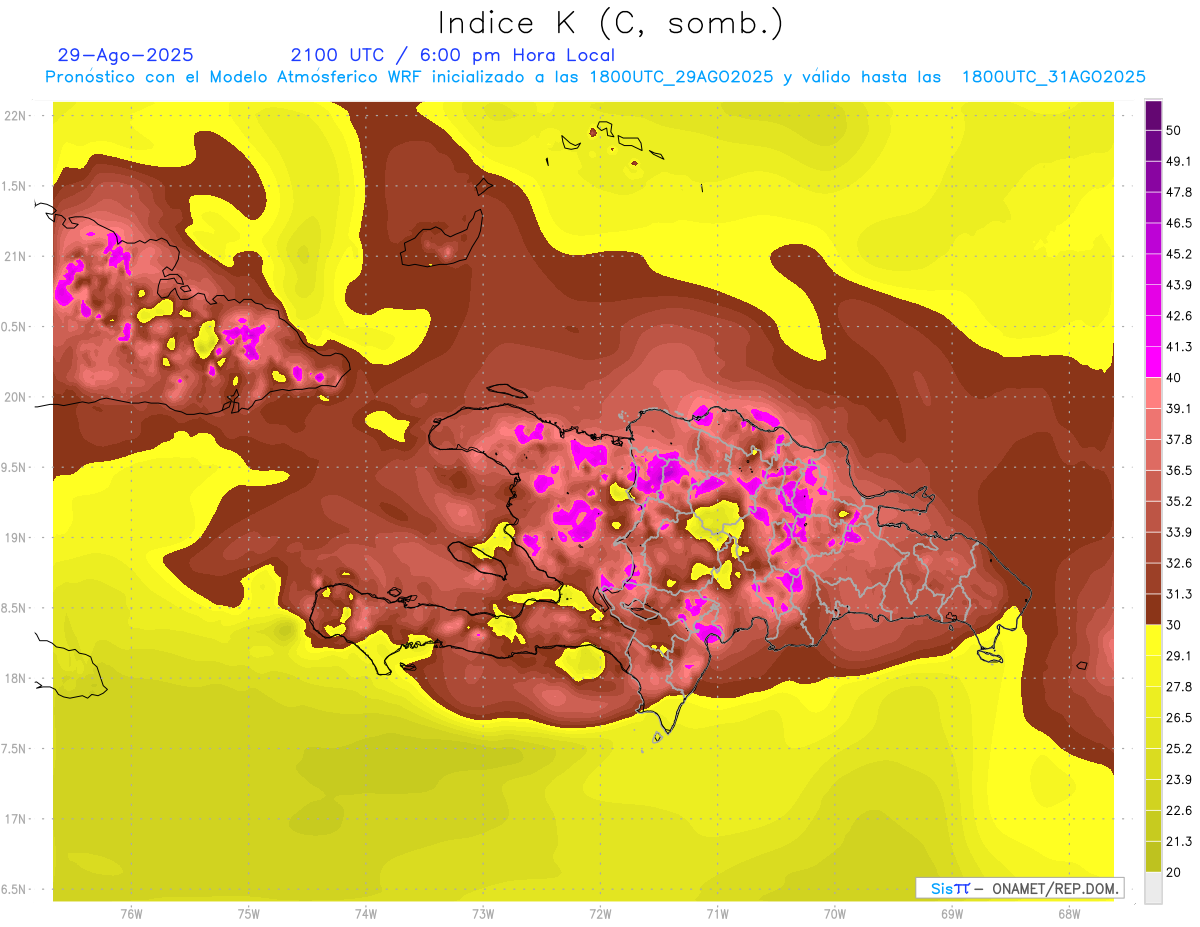Click the colorbar value '36.5'
The image size is (1200, 927).
click(1179, 470)
